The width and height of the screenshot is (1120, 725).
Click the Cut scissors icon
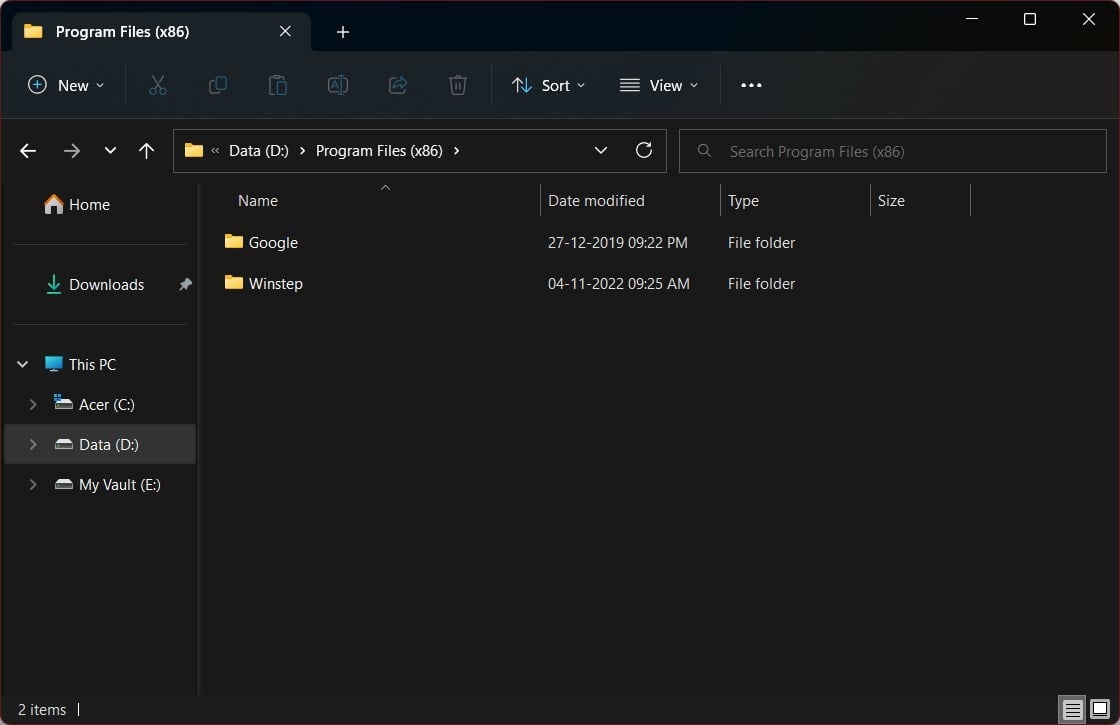click(157, 86)
